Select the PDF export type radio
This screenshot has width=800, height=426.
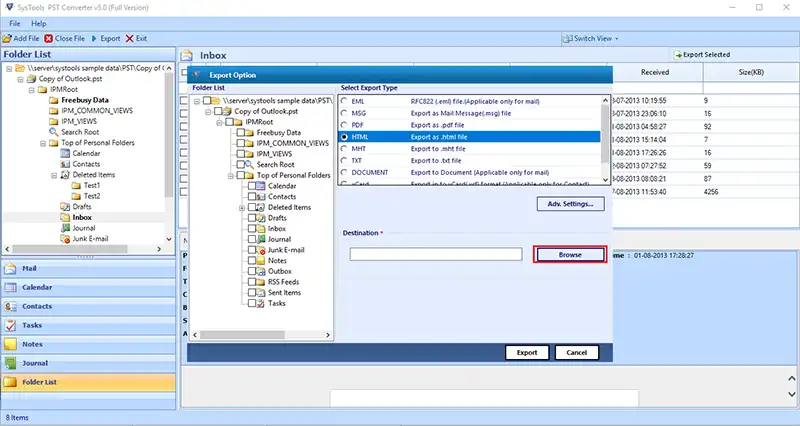(x=344, y=125)
